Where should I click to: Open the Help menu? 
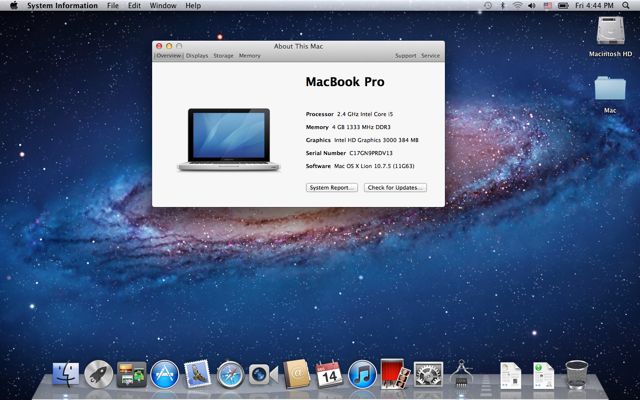193,6
